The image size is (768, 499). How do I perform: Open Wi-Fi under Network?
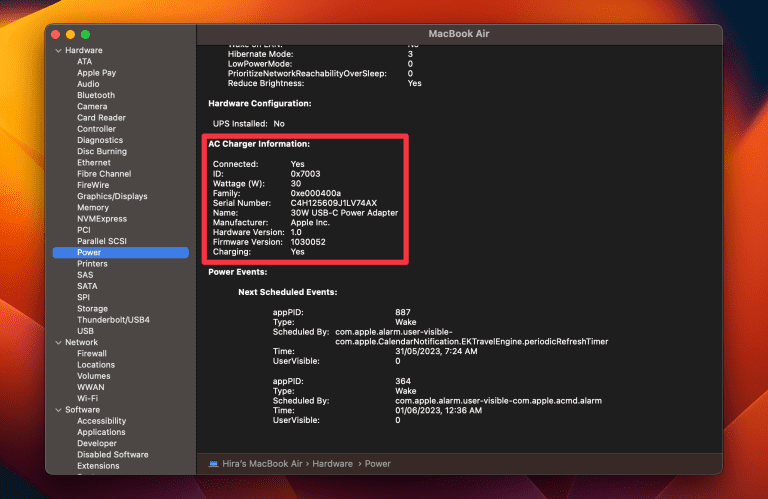pyautogui.click(x=88, y=398)
